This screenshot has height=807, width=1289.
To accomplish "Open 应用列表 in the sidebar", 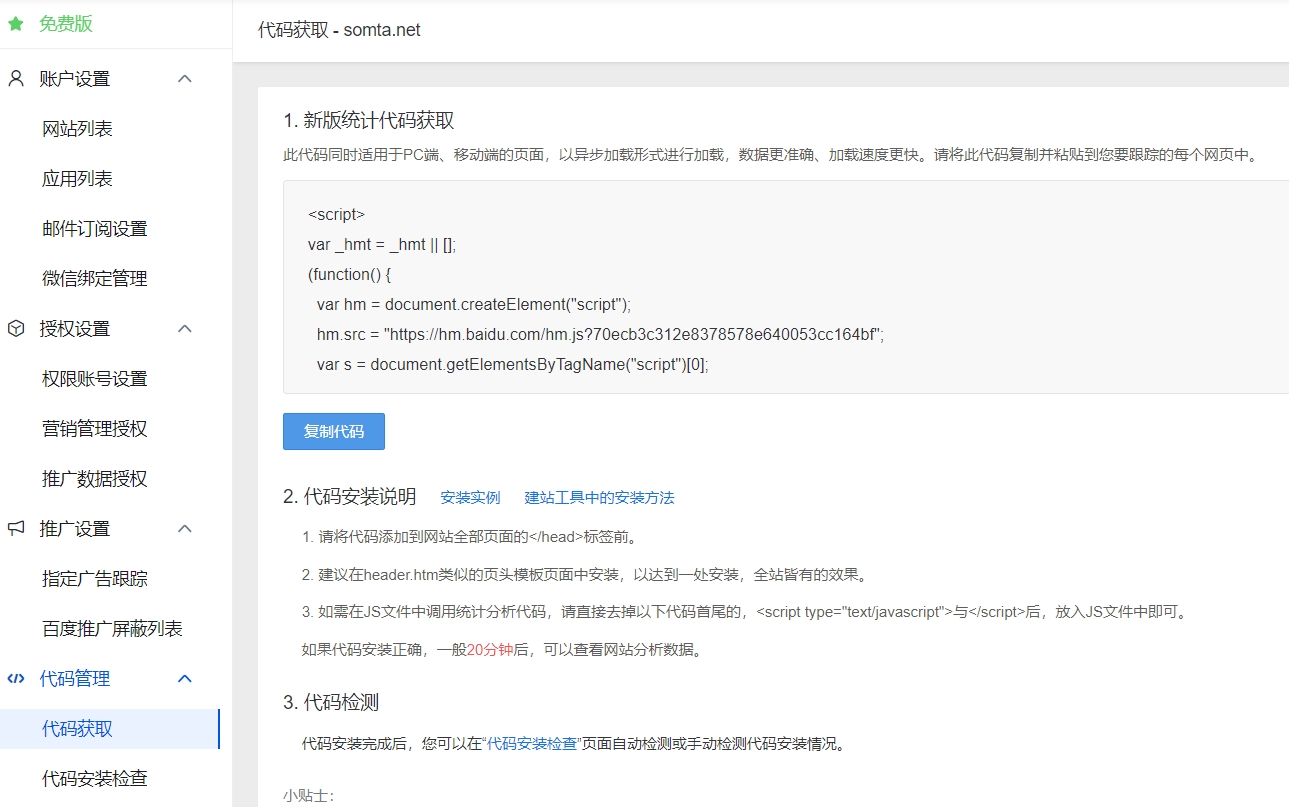I will point(77,179).
